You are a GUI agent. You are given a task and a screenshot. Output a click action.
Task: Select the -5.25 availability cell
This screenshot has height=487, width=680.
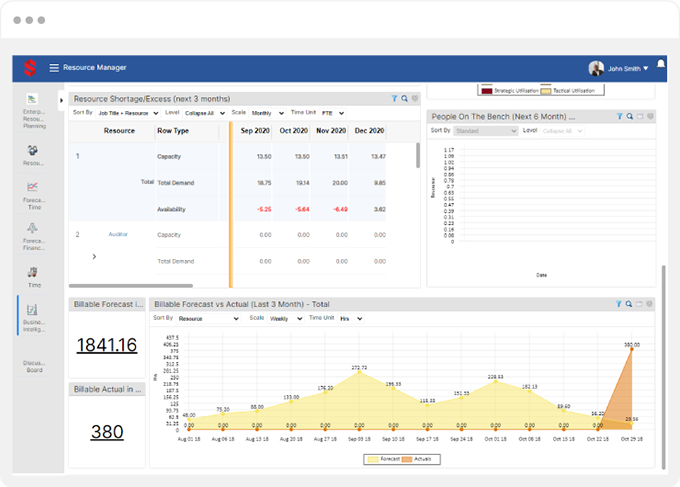coord(264,209)
